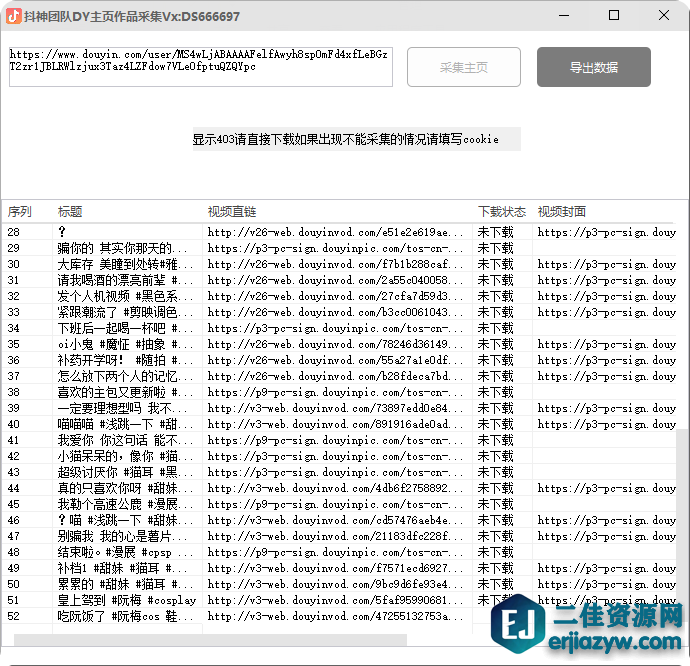Select row titled 怎么放下两个人的记忆

click(339, 376)
